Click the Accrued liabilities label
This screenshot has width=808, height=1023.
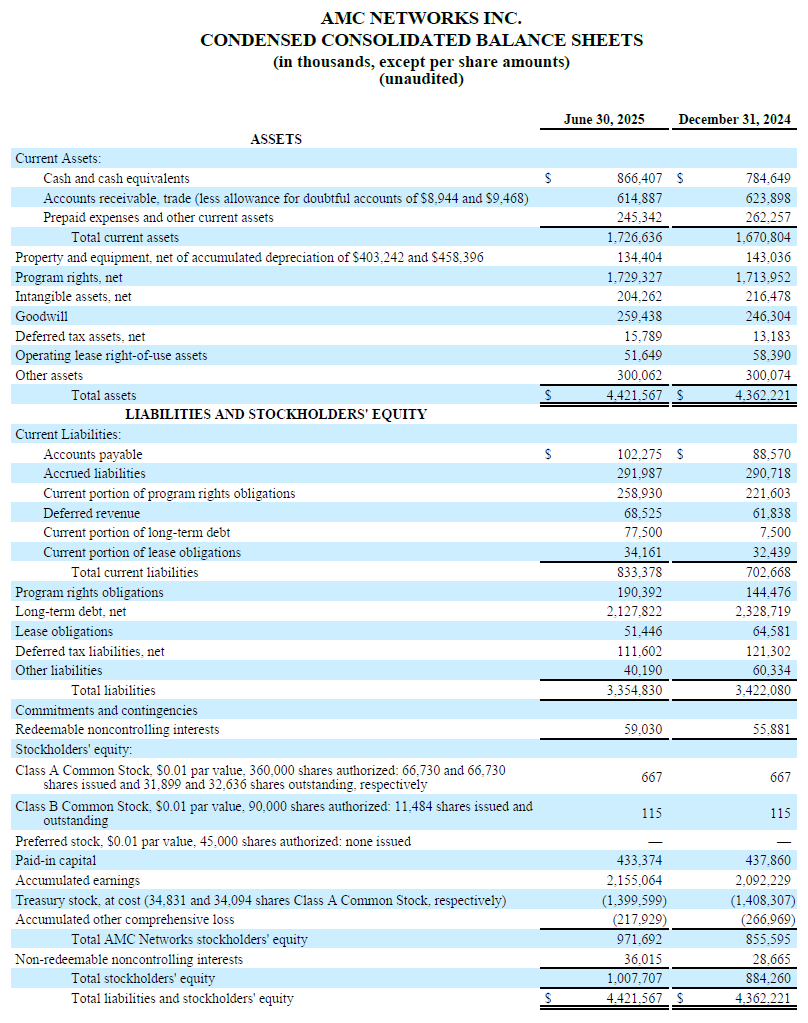coord(94,474)
